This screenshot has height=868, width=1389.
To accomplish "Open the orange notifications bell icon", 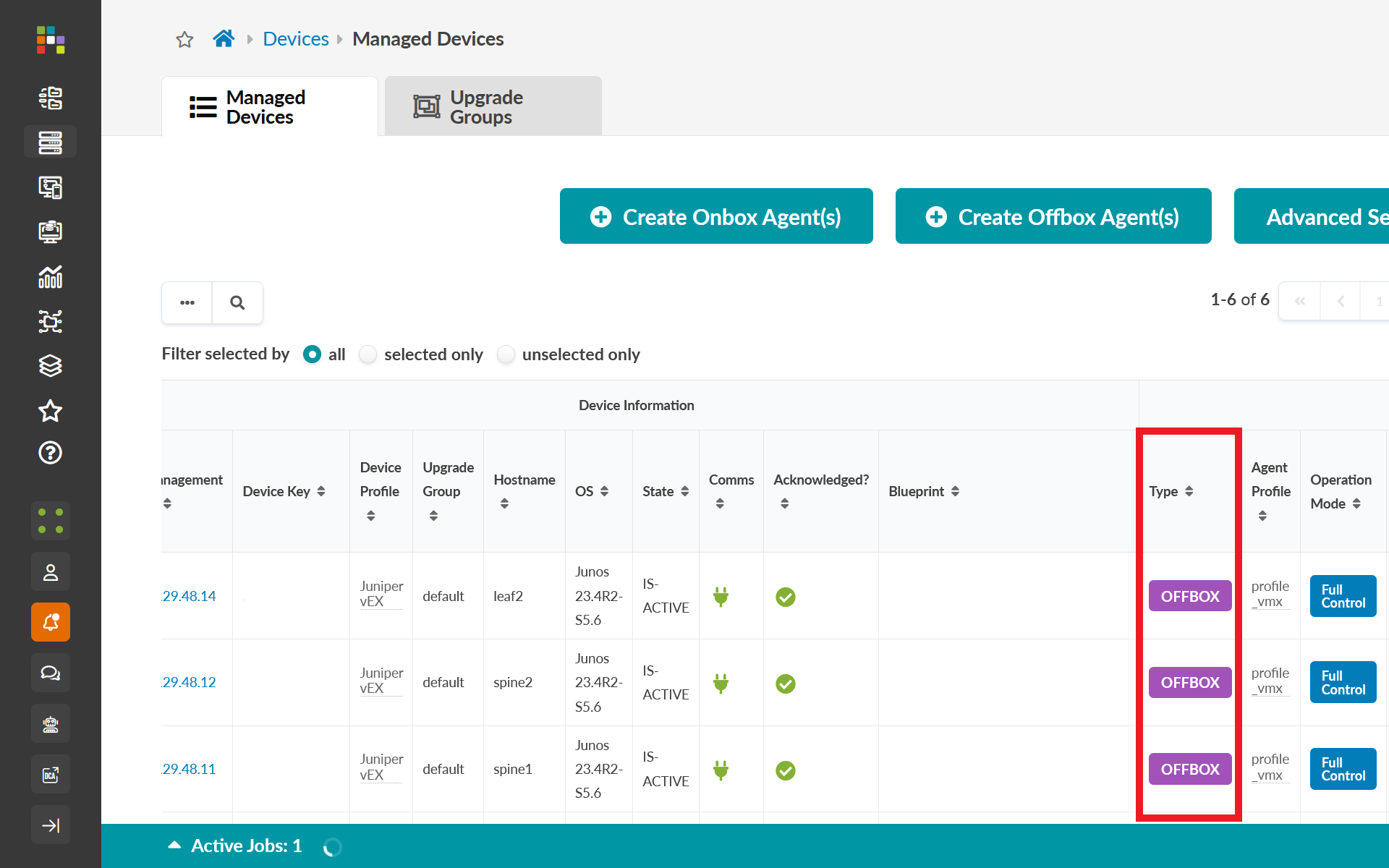I will click(x=50, y=622).
